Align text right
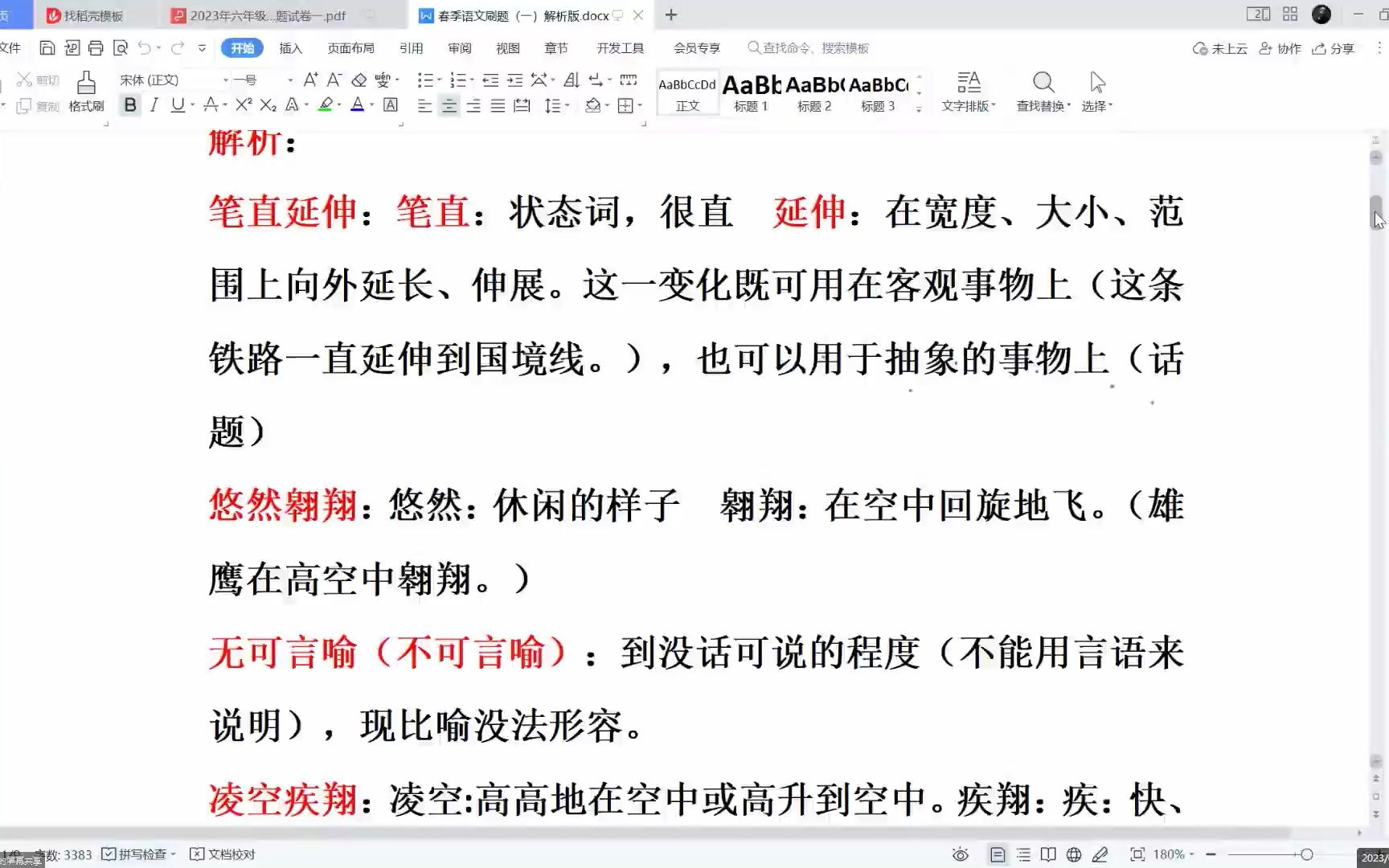Viewport: 1389px width, 868px height. pyautogui.click(x=473, y=105)
